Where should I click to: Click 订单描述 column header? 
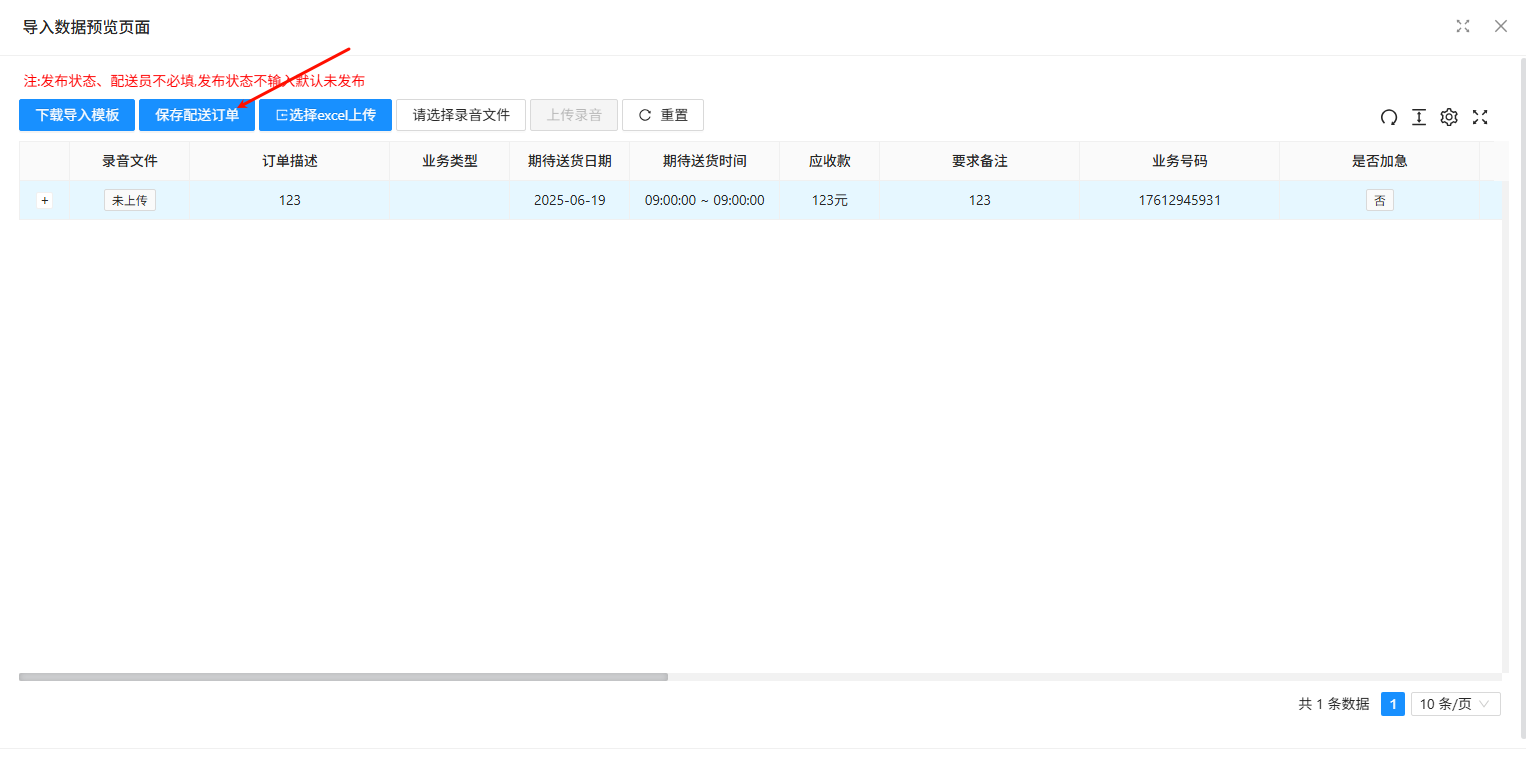[290, 161]
